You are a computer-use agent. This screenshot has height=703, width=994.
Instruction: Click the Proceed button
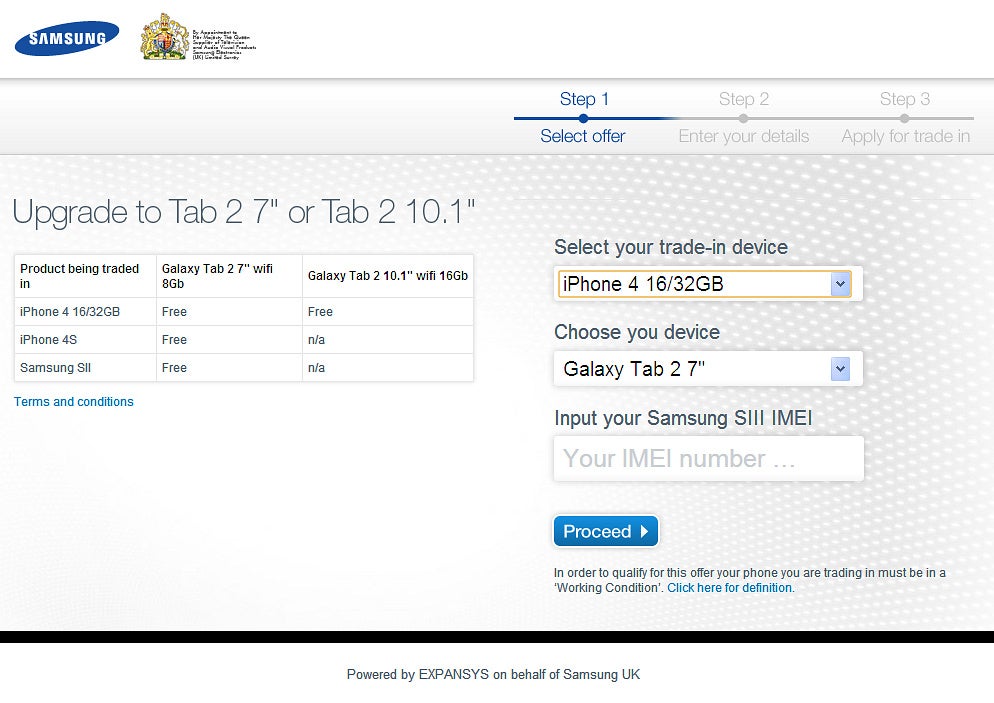tap(605, 531)
